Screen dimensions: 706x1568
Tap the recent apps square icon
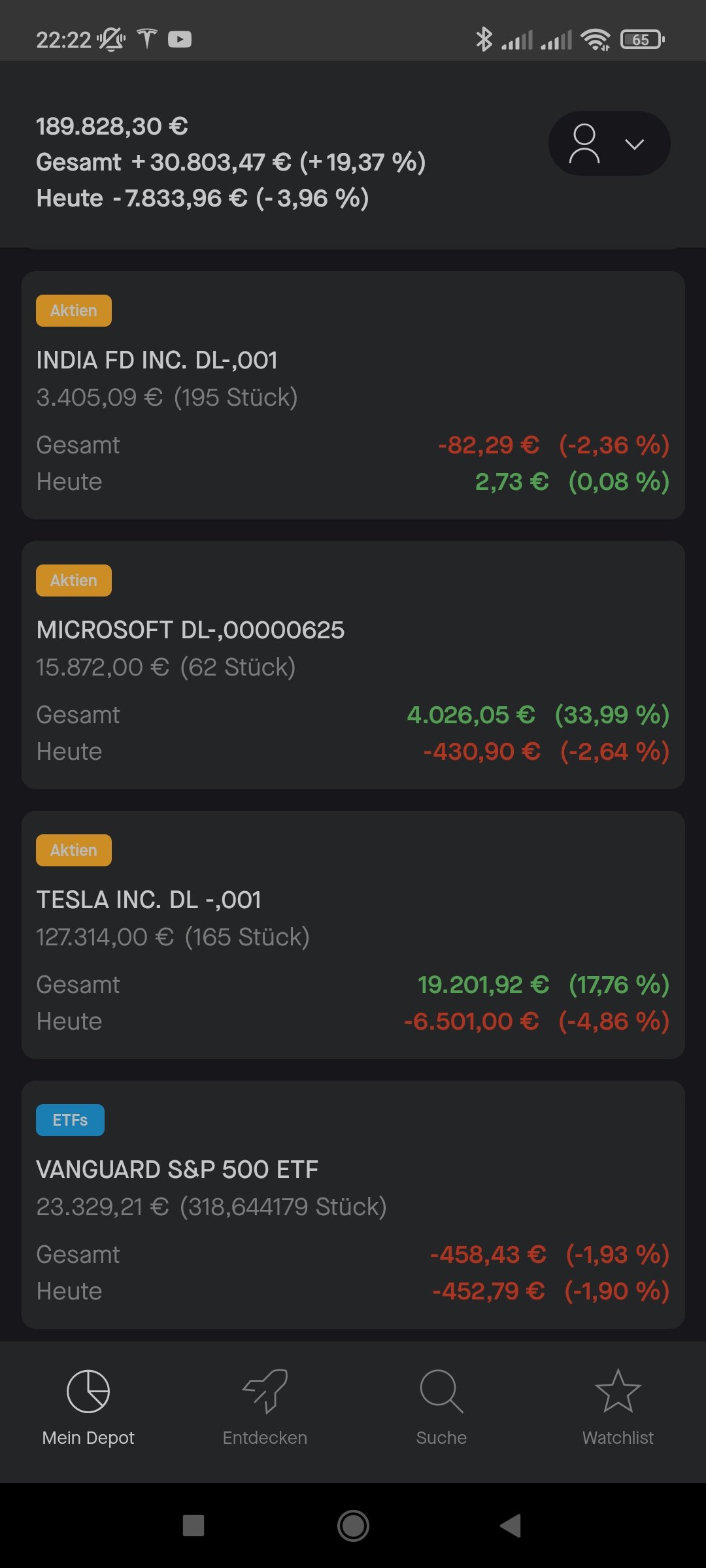point(193,1526)
